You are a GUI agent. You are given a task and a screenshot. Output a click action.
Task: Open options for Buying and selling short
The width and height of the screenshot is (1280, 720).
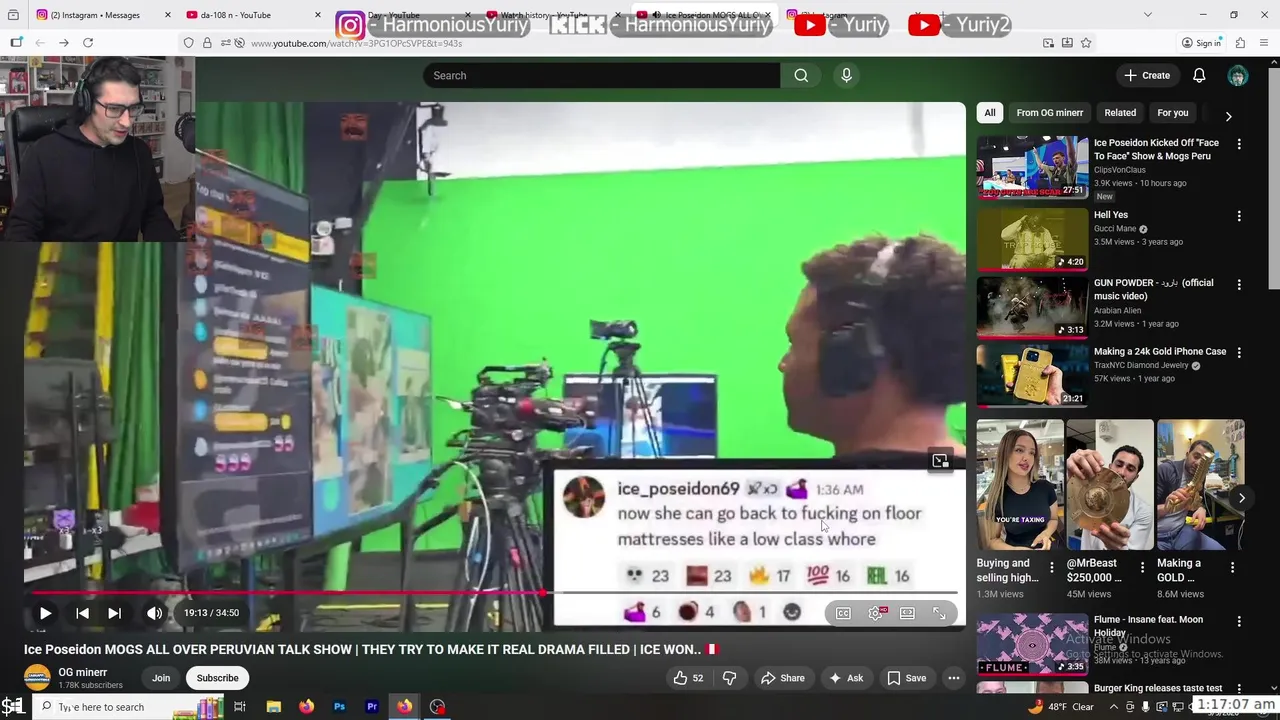point(1051,567)
